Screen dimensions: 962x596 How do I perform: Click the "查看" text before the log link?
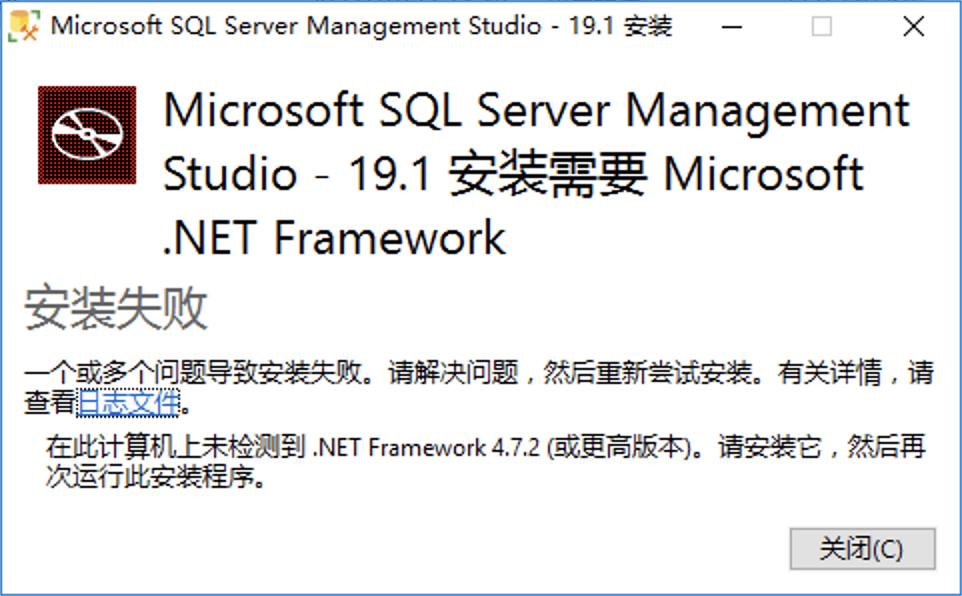(50, 404)
